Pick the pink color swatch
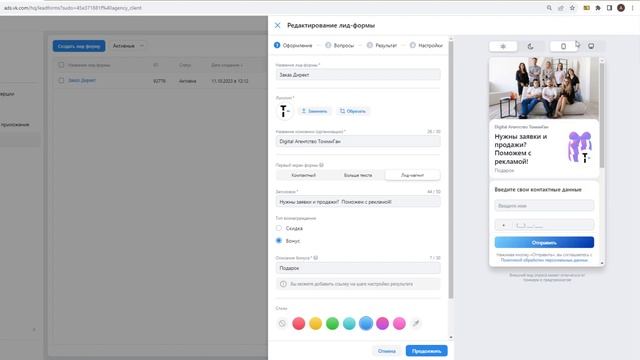Viewport: 640px width, 360px height. [399, 323]
